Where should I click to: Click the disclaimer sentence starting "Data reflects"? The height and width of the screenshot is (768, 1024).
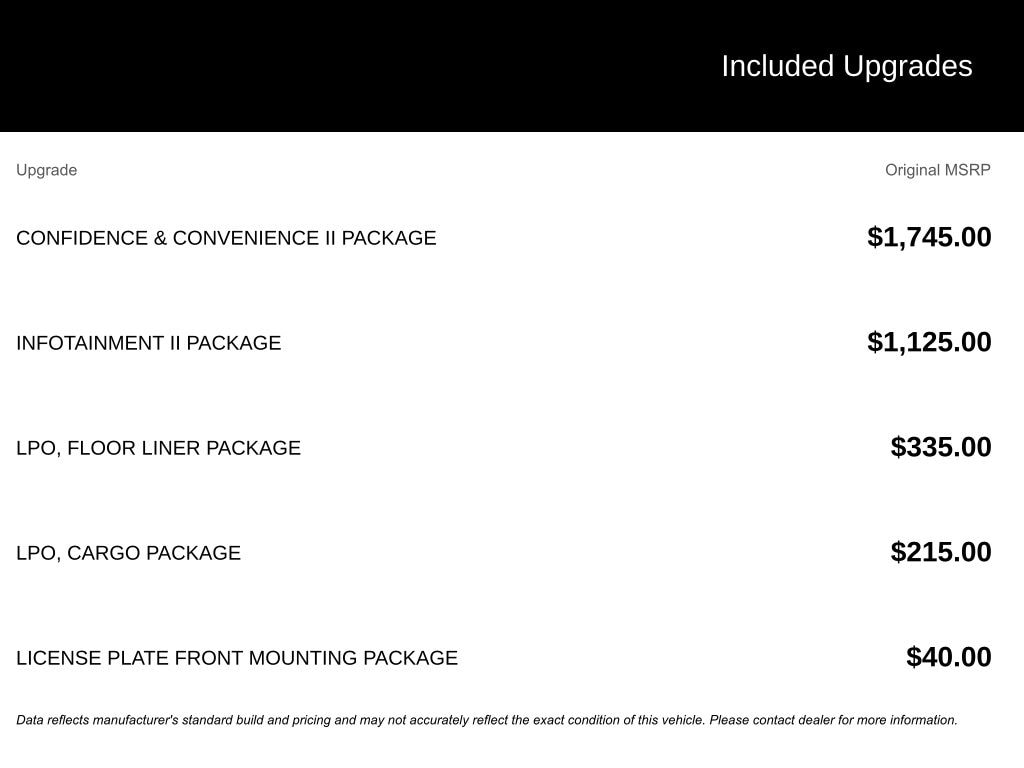point(360,720)
